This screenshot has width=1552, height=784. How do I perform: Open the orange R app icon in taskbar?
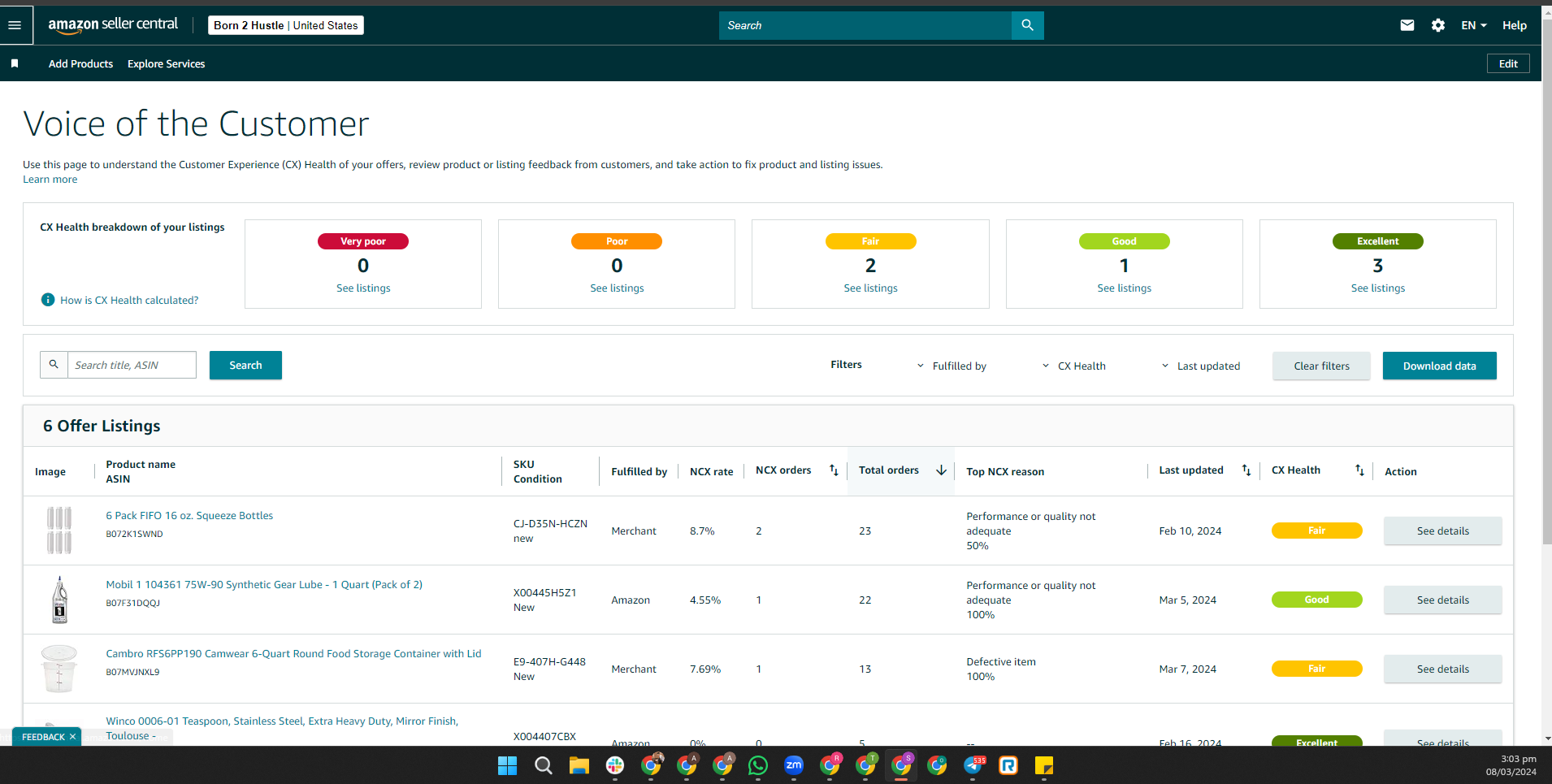[1008, 765]
